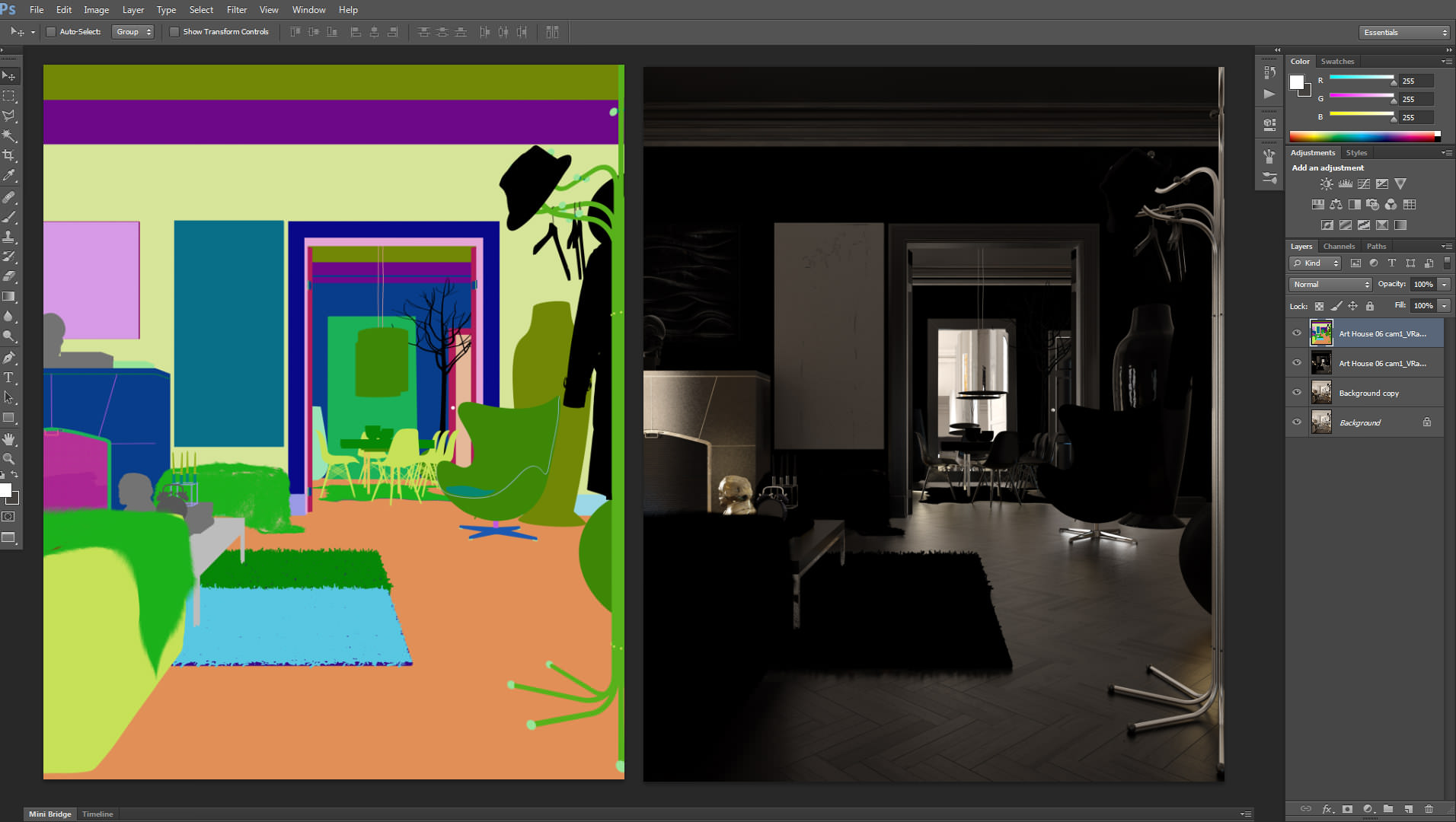The width and height of the screenshot is (1456, 822).
Task: Open the Essentials workspace dropdown
Action: pos(1404,33)
